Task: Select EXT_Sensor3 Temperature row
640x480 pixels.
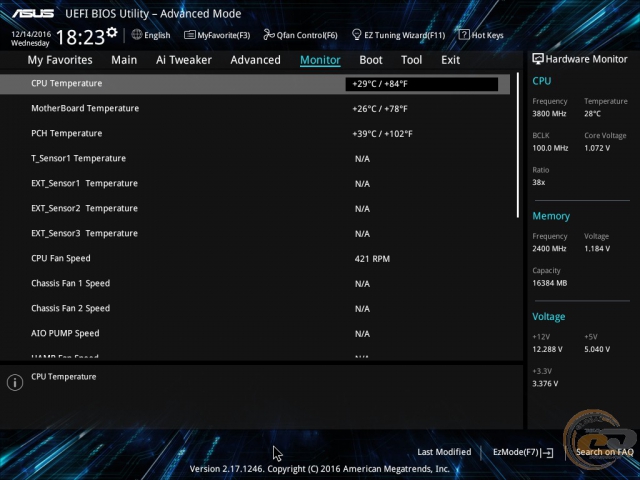Action: click(255, 233)
